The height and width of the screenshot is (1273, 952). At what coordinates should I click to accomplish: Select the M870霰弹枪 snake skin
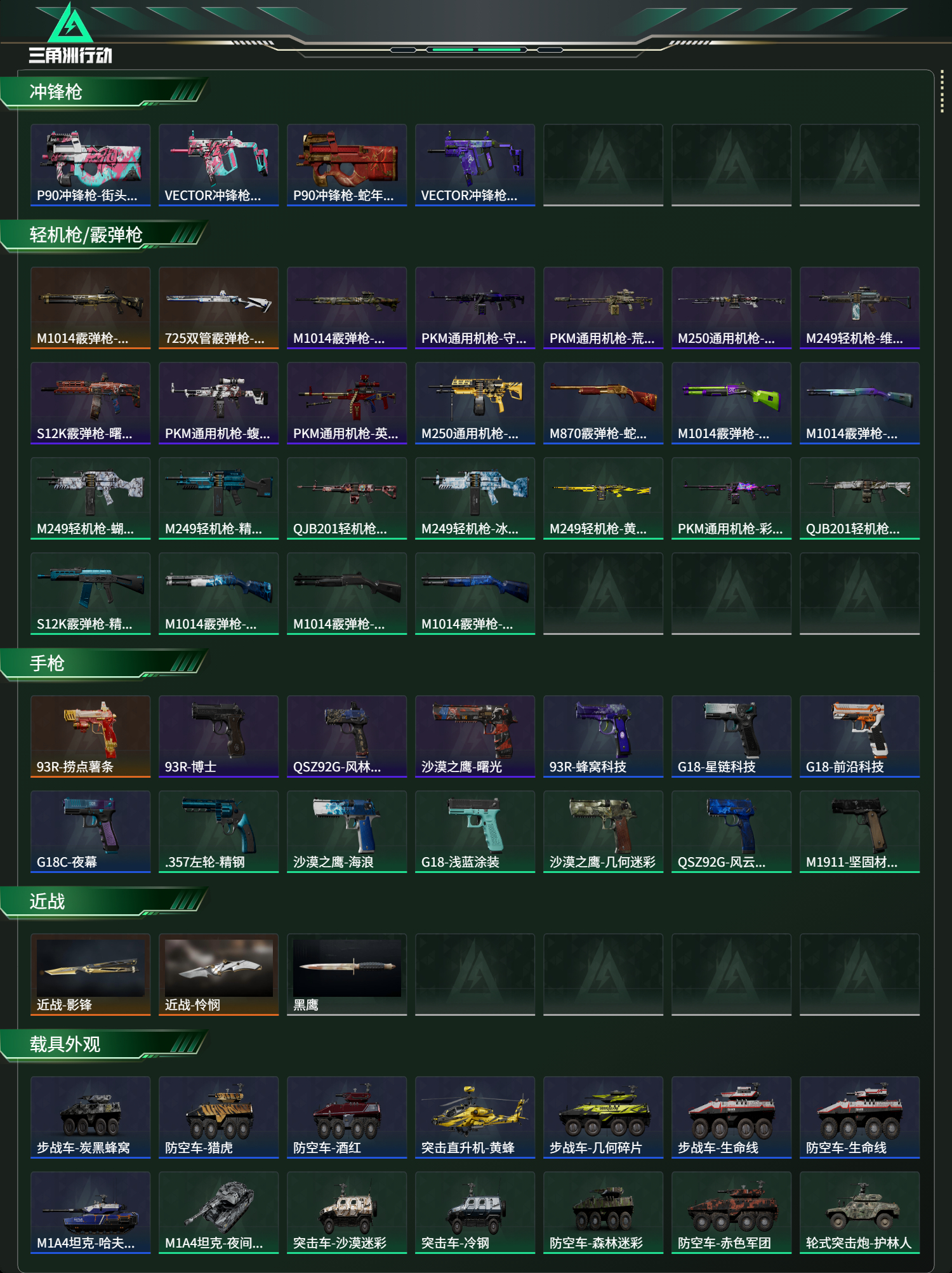[x=604, y=403]
